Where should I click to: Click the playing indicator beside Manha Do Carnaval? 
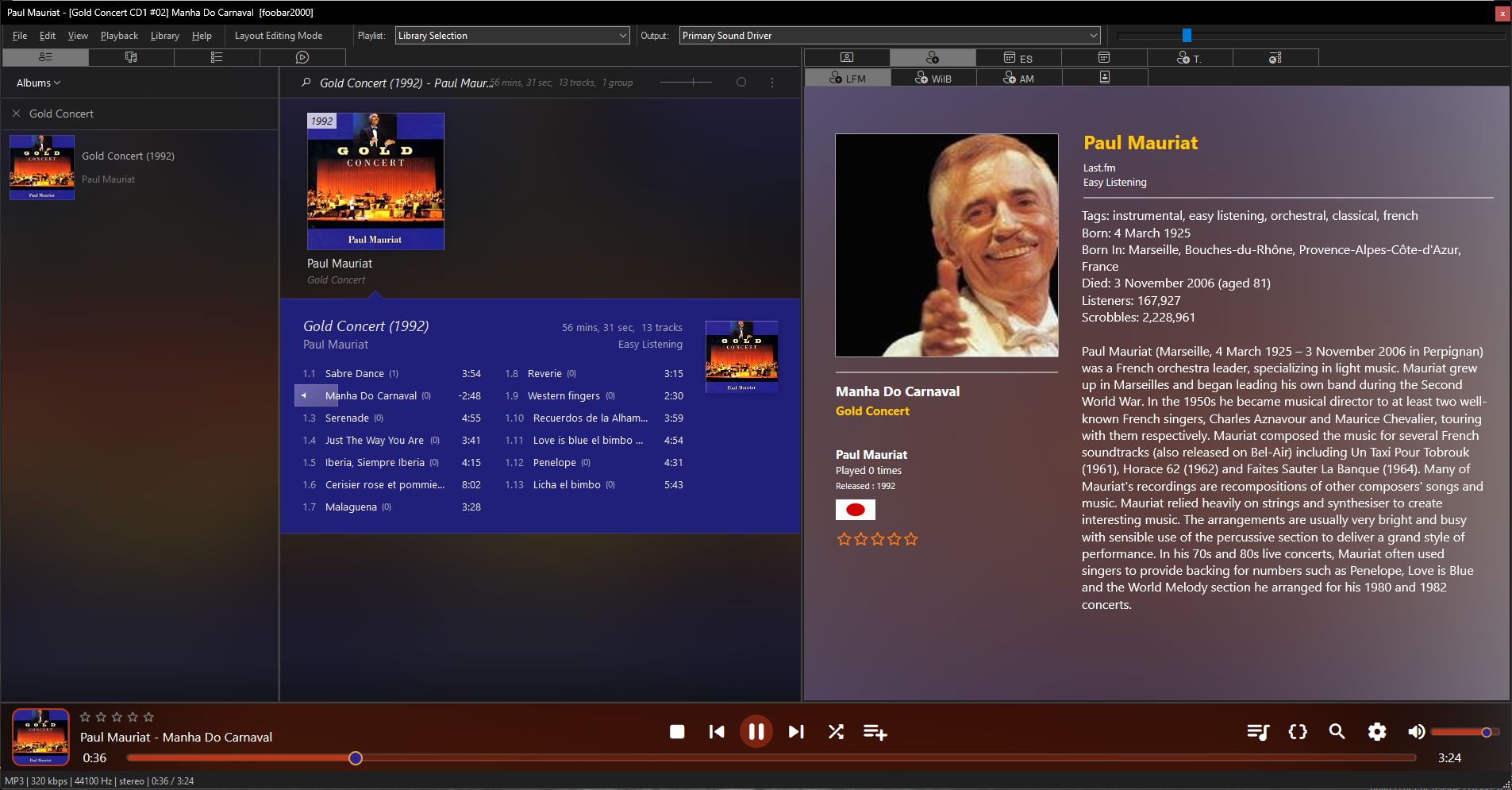(x=304, y=395)
